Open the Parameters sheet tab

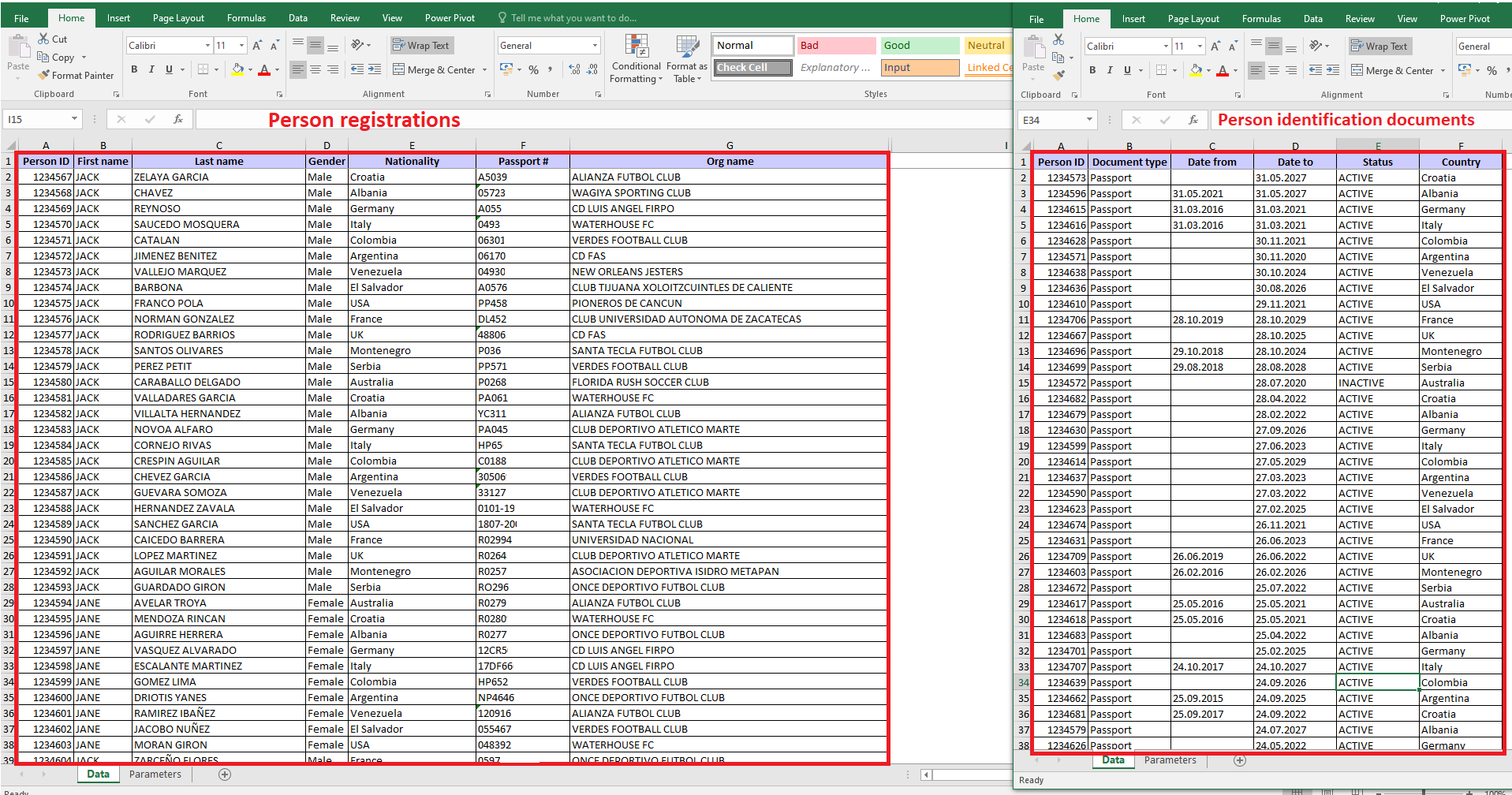point(155,774)
